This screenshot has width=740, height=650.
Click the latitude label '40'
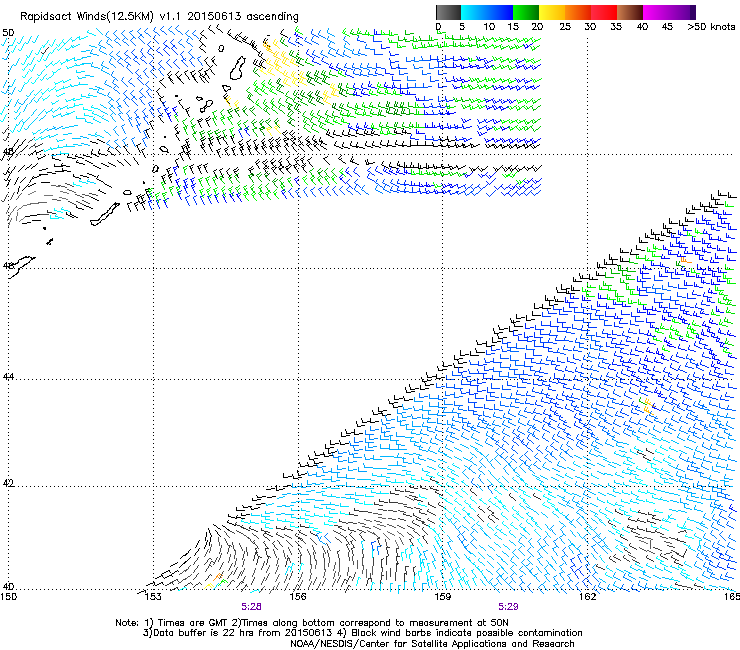(8, 586)
